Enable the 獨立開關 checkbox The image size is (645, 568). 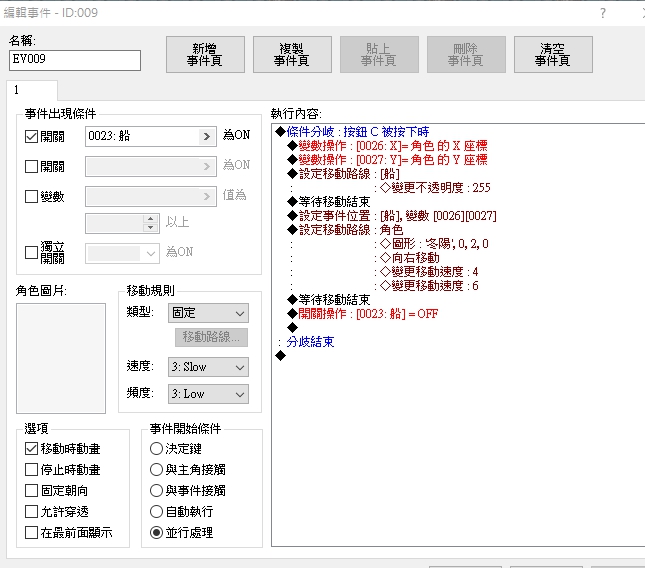(x=32, y=252)
